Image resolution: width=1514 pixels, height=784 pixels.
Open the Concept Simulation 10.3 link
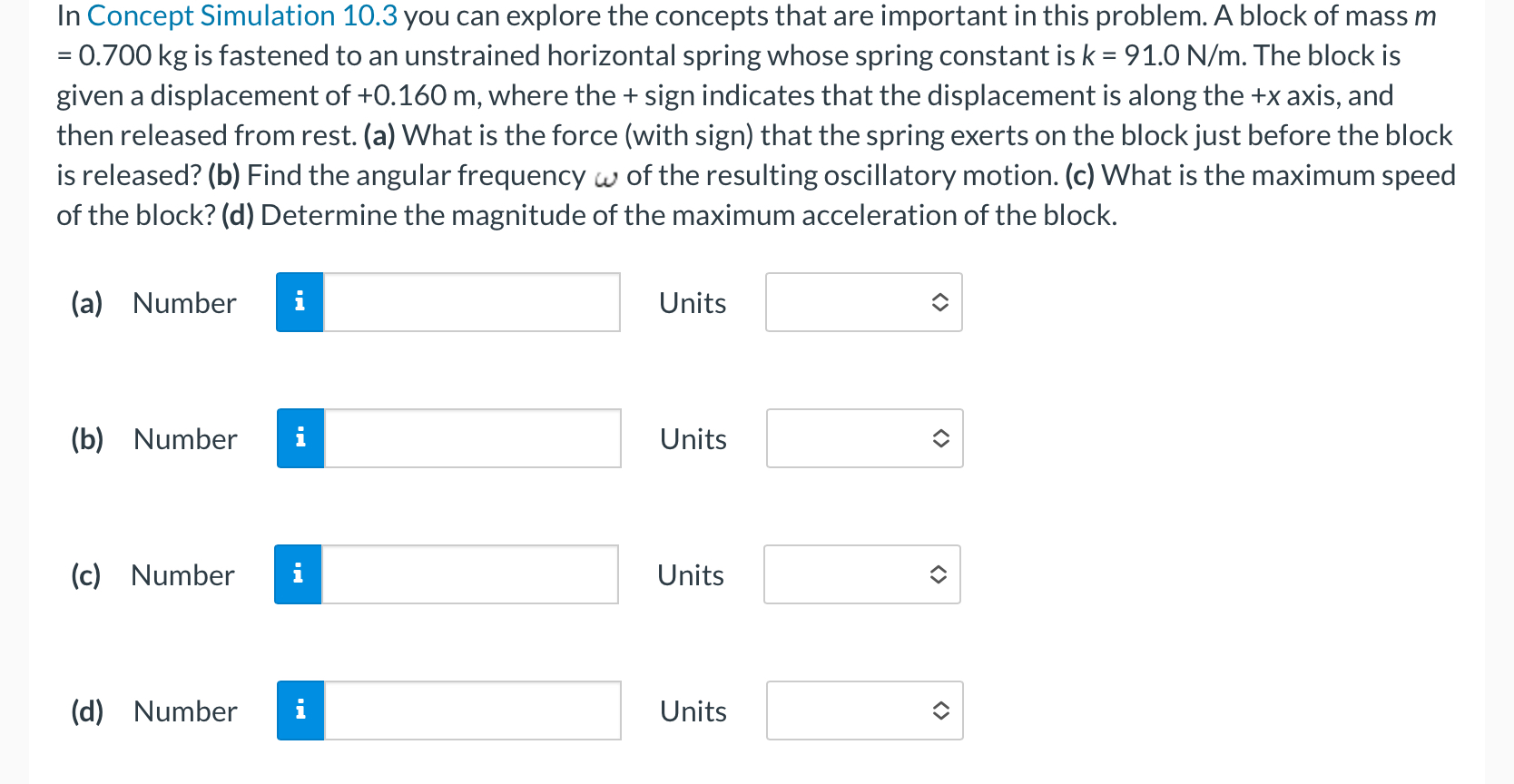coord(242,16)
